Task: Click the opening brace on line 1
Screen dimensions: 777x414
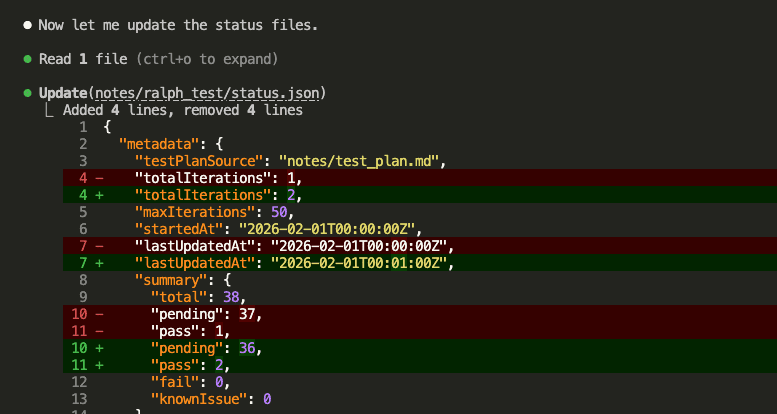Action: (107, 127)
